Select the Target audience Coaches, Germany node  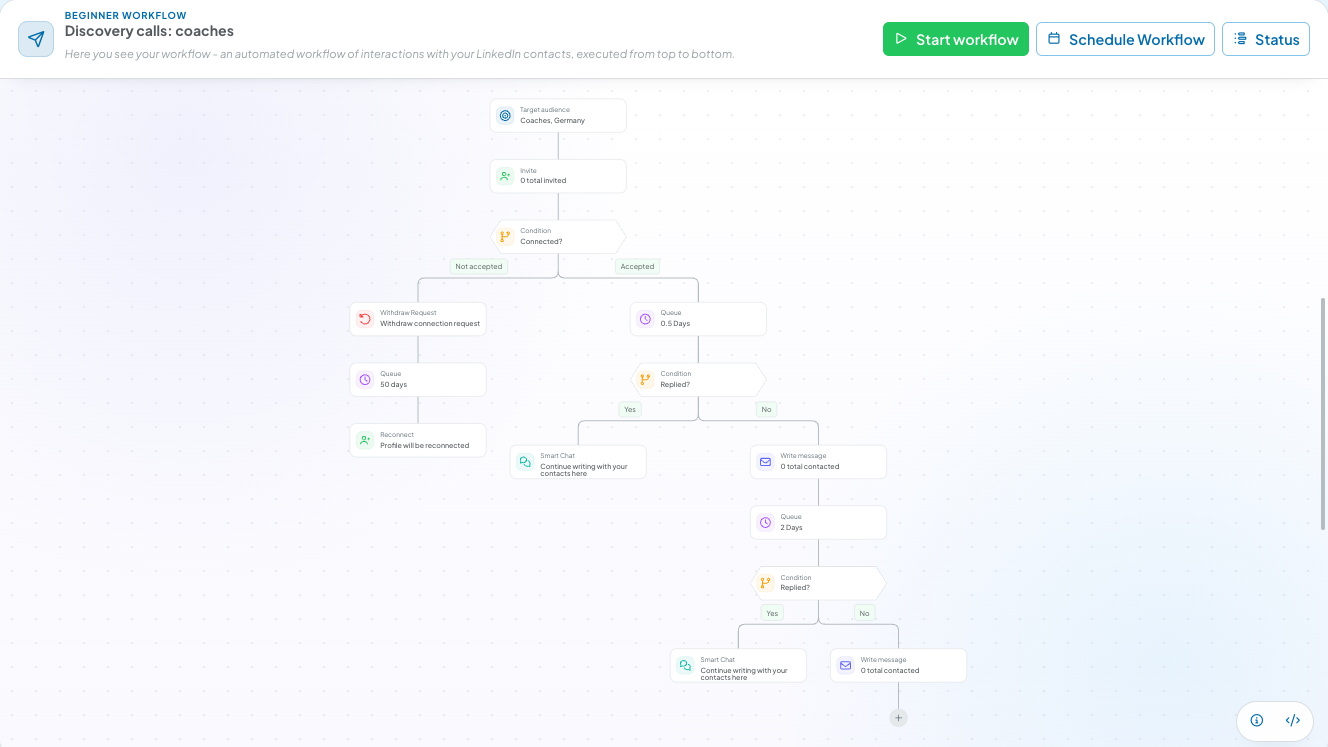point(558,115)
